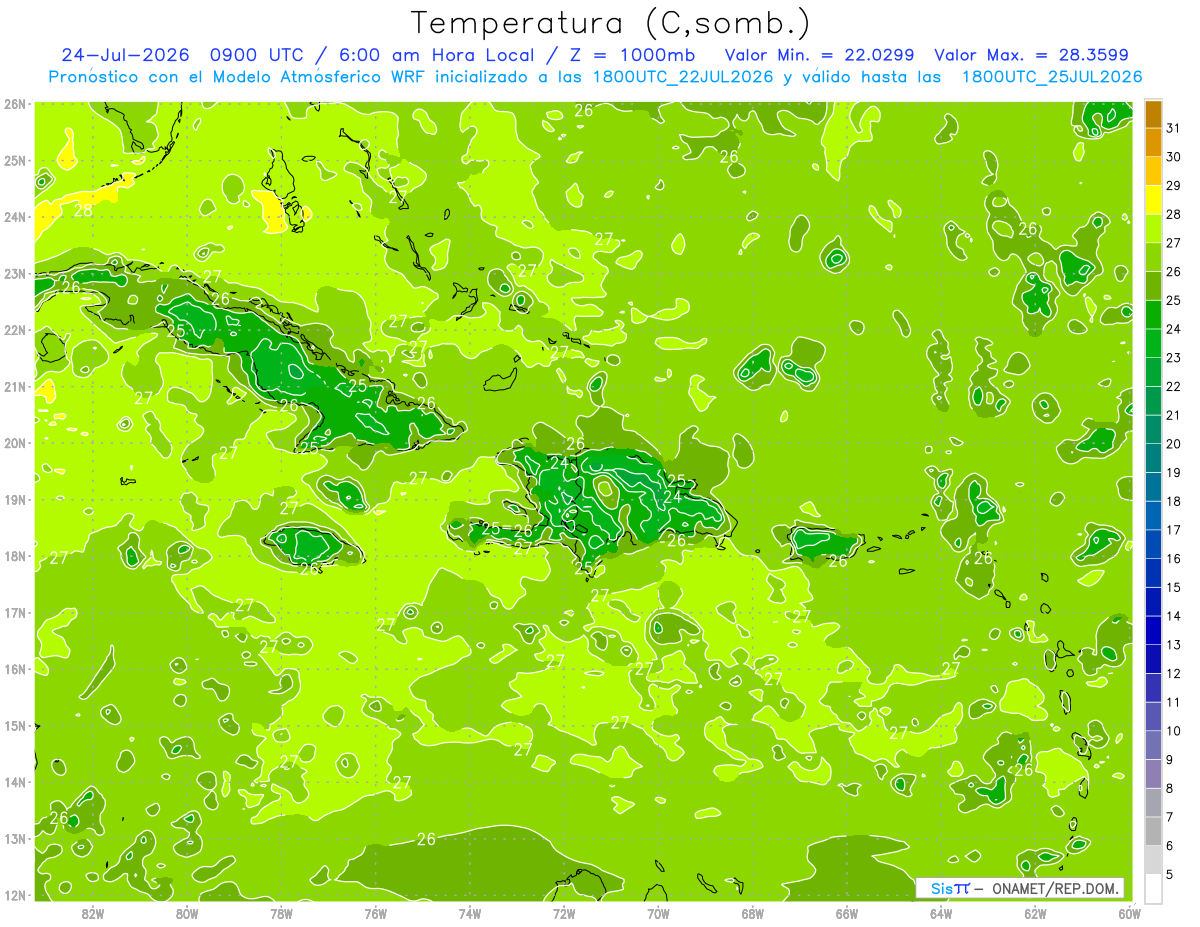Click color scale segment between 6 and 7
The width and height of the screenshot is (1200, 927).
1153,831
